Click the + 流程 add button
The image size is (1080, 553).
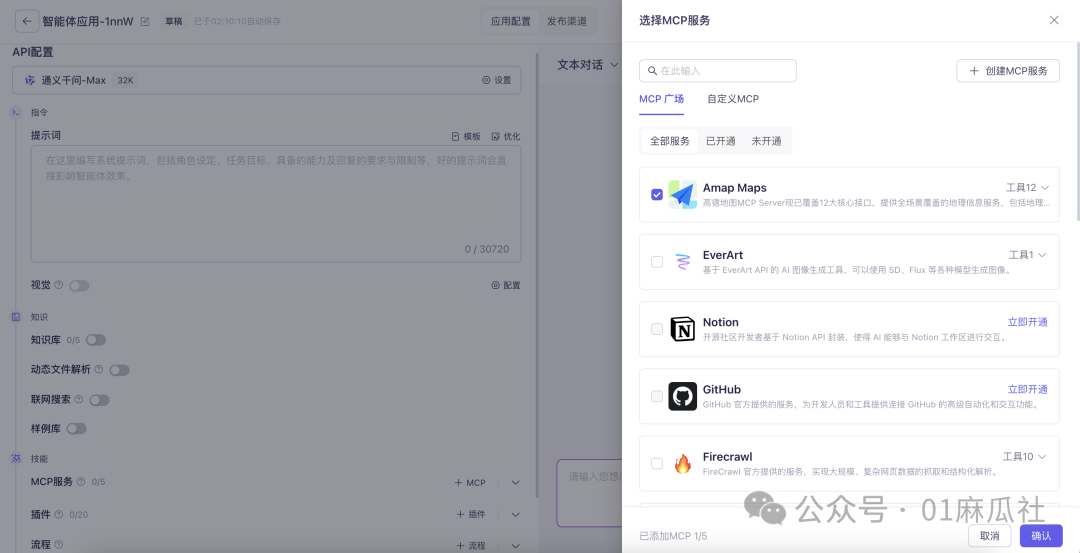coord(470,545)
